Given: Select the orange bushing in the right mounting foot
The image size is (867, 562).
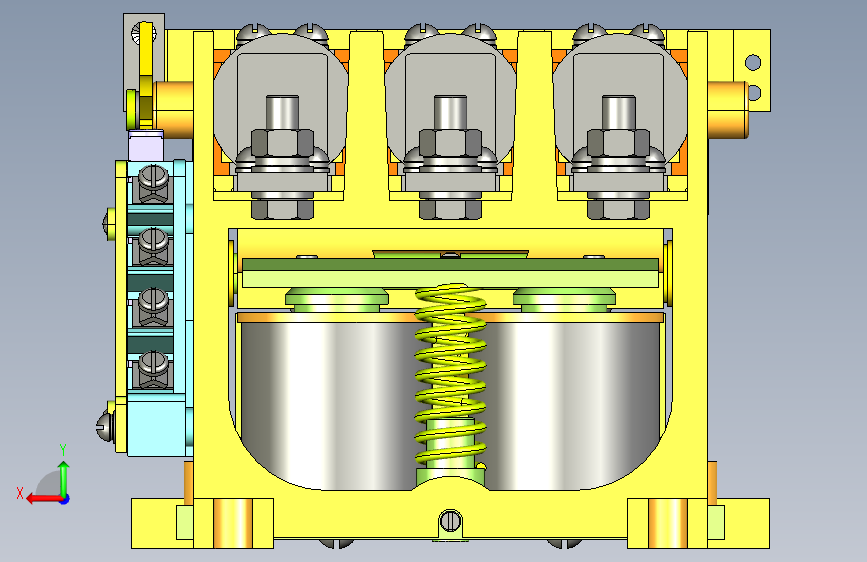Looking at the screenshot, I should tap(668, 523).
